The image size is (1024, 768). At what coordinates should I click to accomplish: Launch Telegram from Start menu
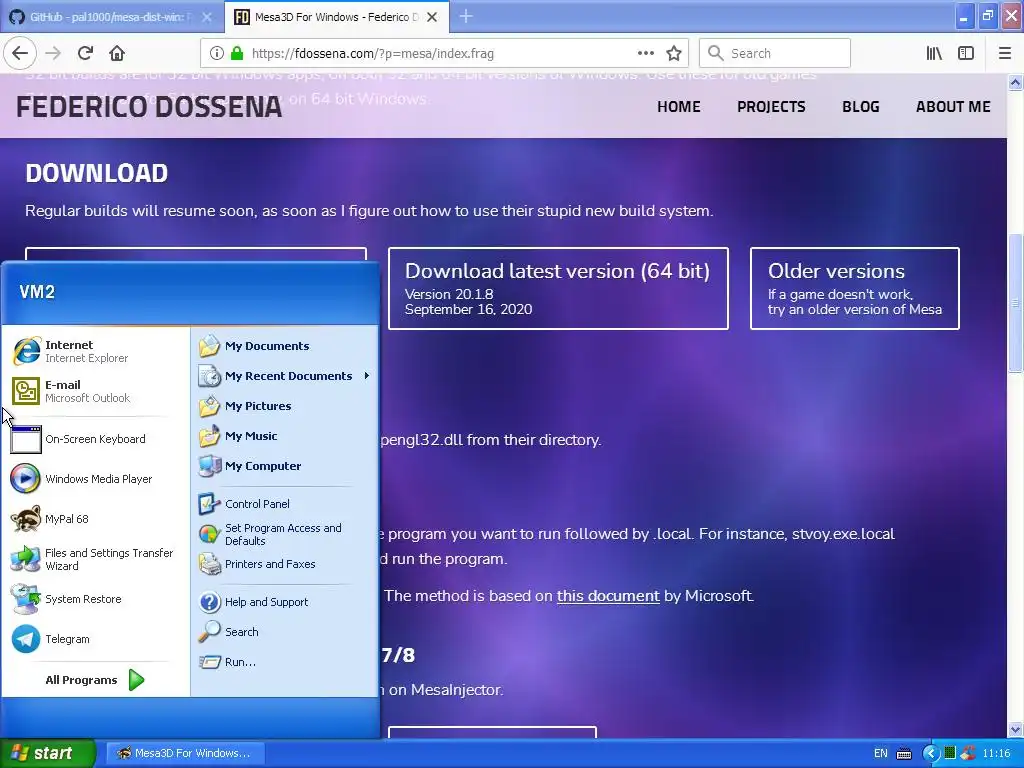pos(95,639)
